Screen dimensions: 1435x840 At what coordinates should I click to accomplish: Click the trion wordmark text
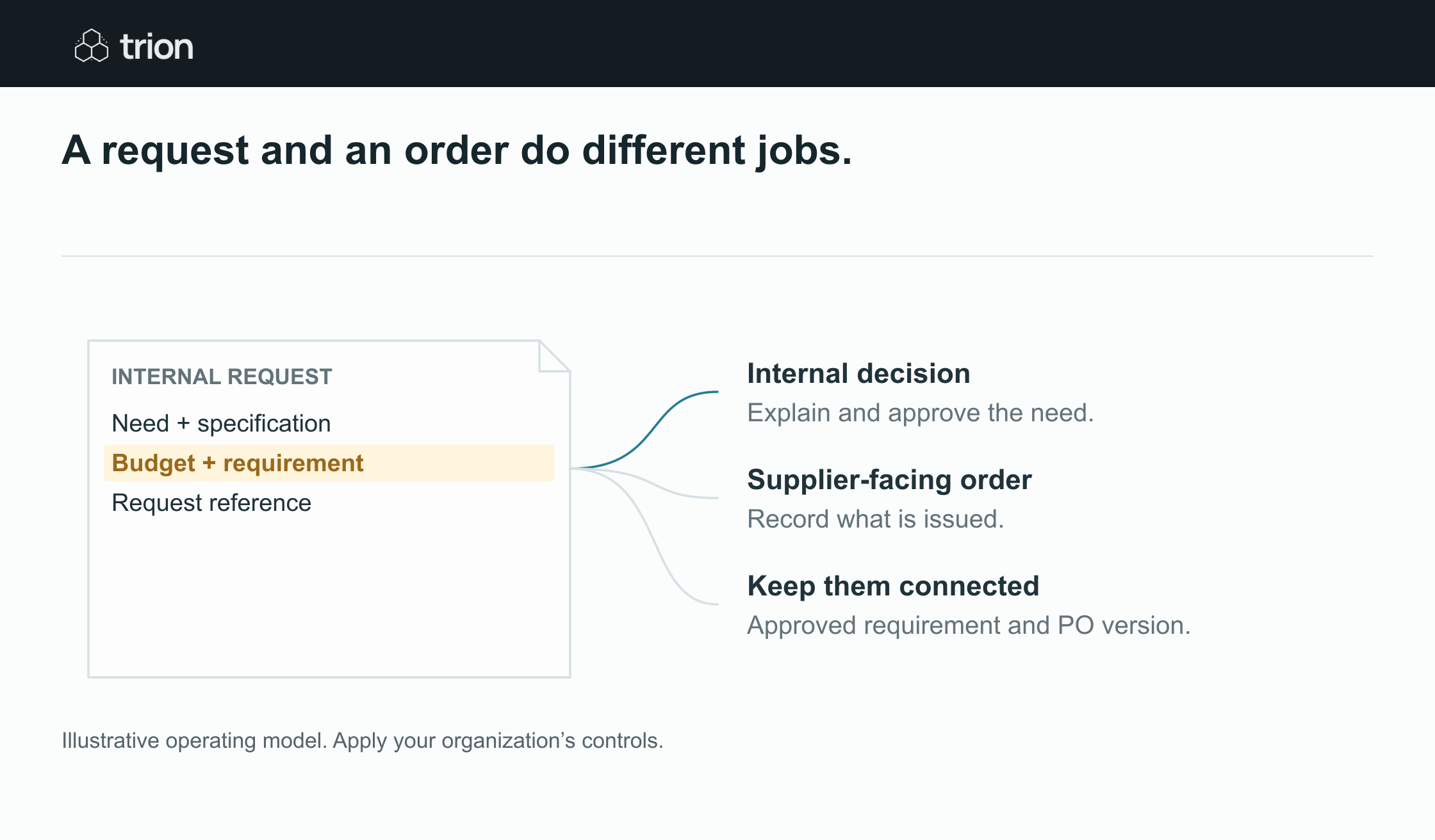(x=157, y=47)
